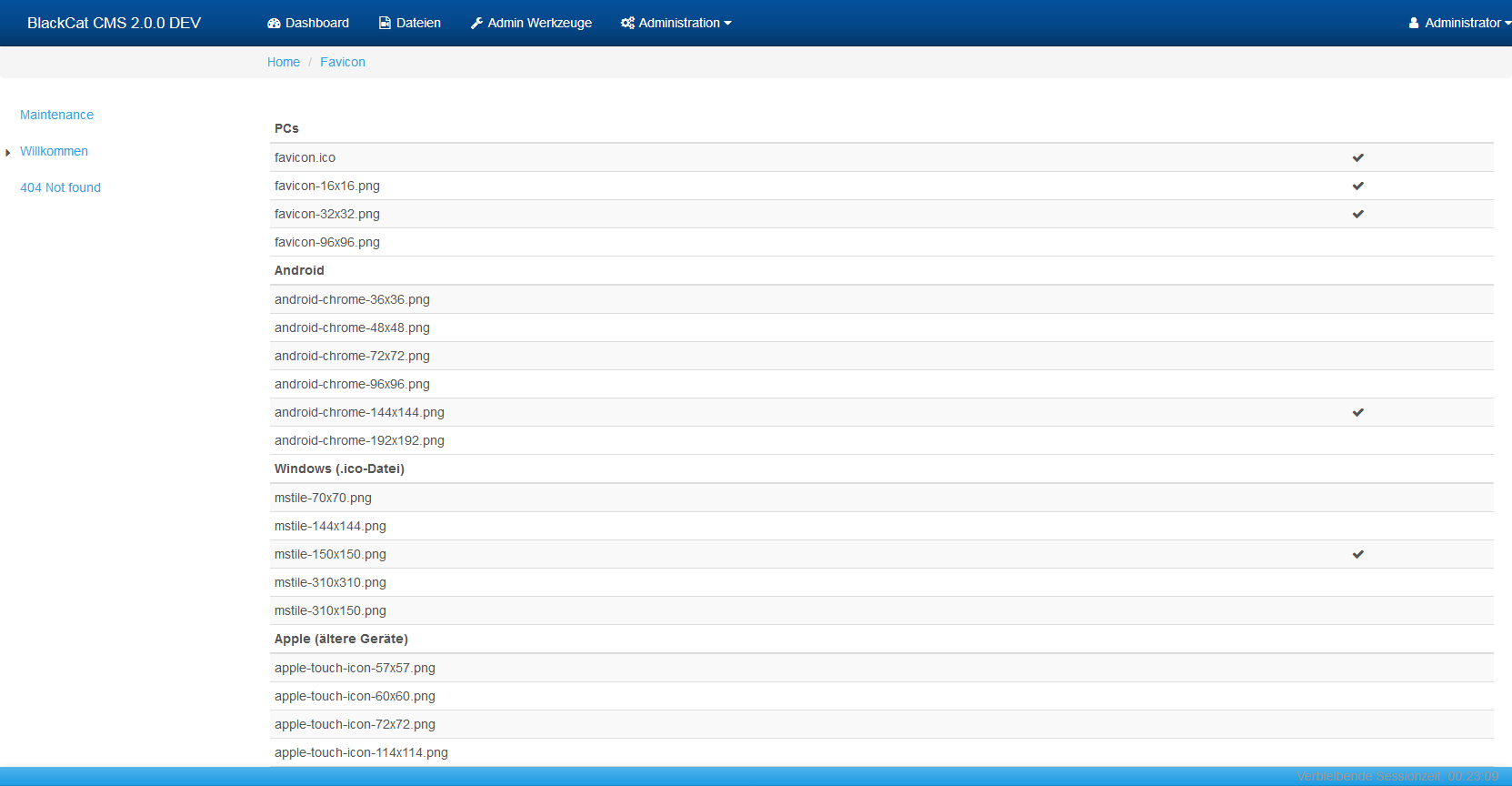
Task: Open the Maintenance page link
Action: pos(56,115)
